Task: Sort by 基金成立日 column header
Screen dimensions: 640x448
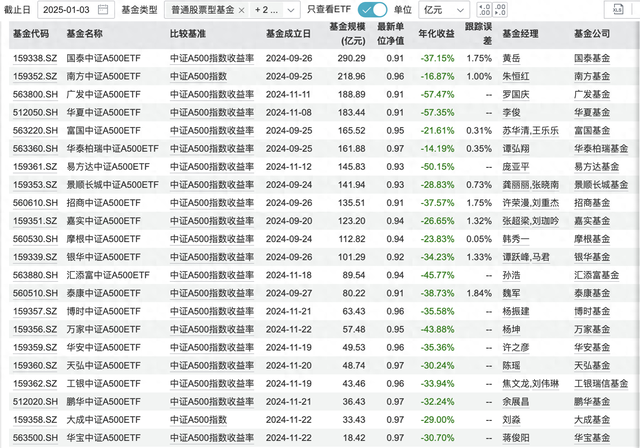Action: coord(288,34)
